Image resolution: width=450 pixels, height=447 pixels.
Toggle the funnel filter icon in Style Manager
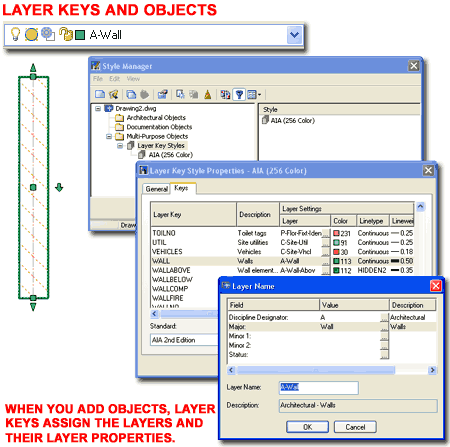click(x=239, y=95)
